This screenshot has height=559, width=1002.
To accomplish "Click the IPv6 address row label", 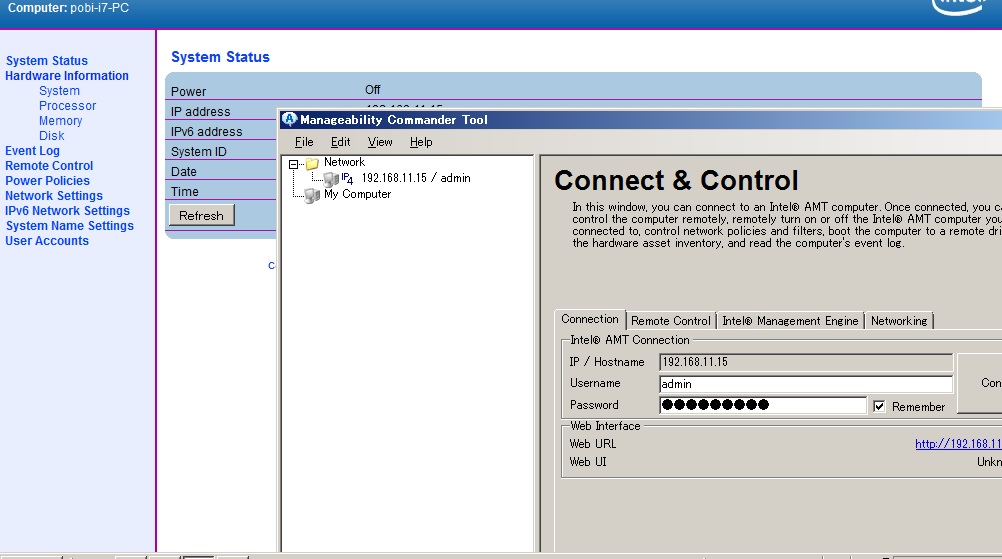I will coord(206,132).
